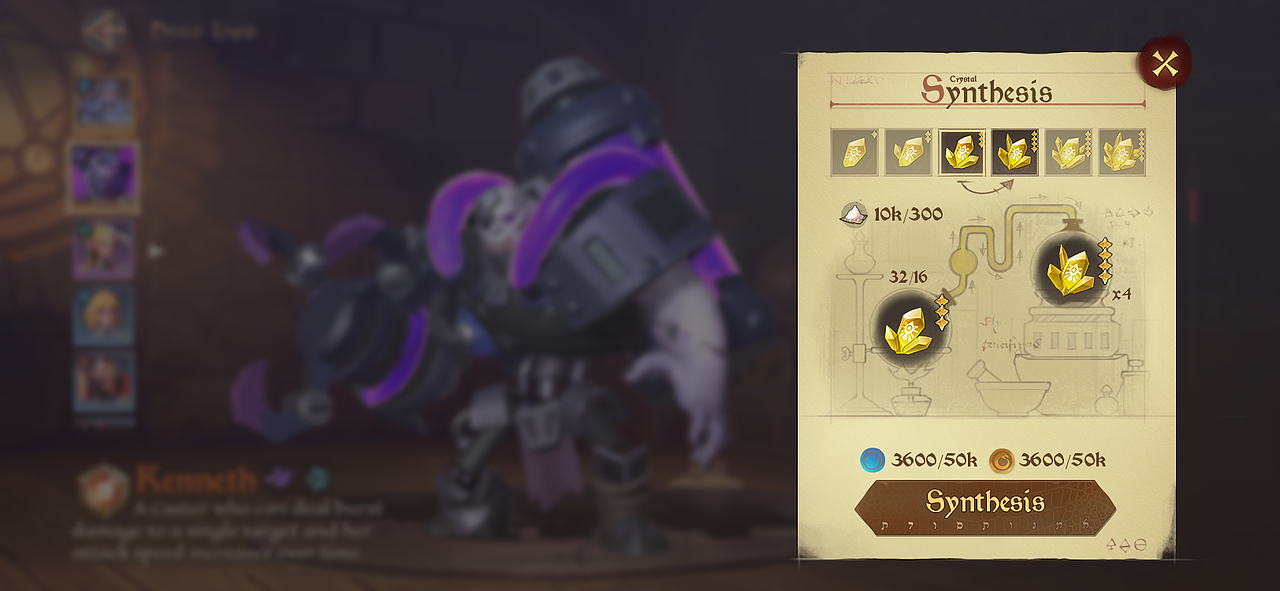Select the three-star crystal tier
Image resolution: width=1280 pixels, height=591 pixels.
coord(961,152)
